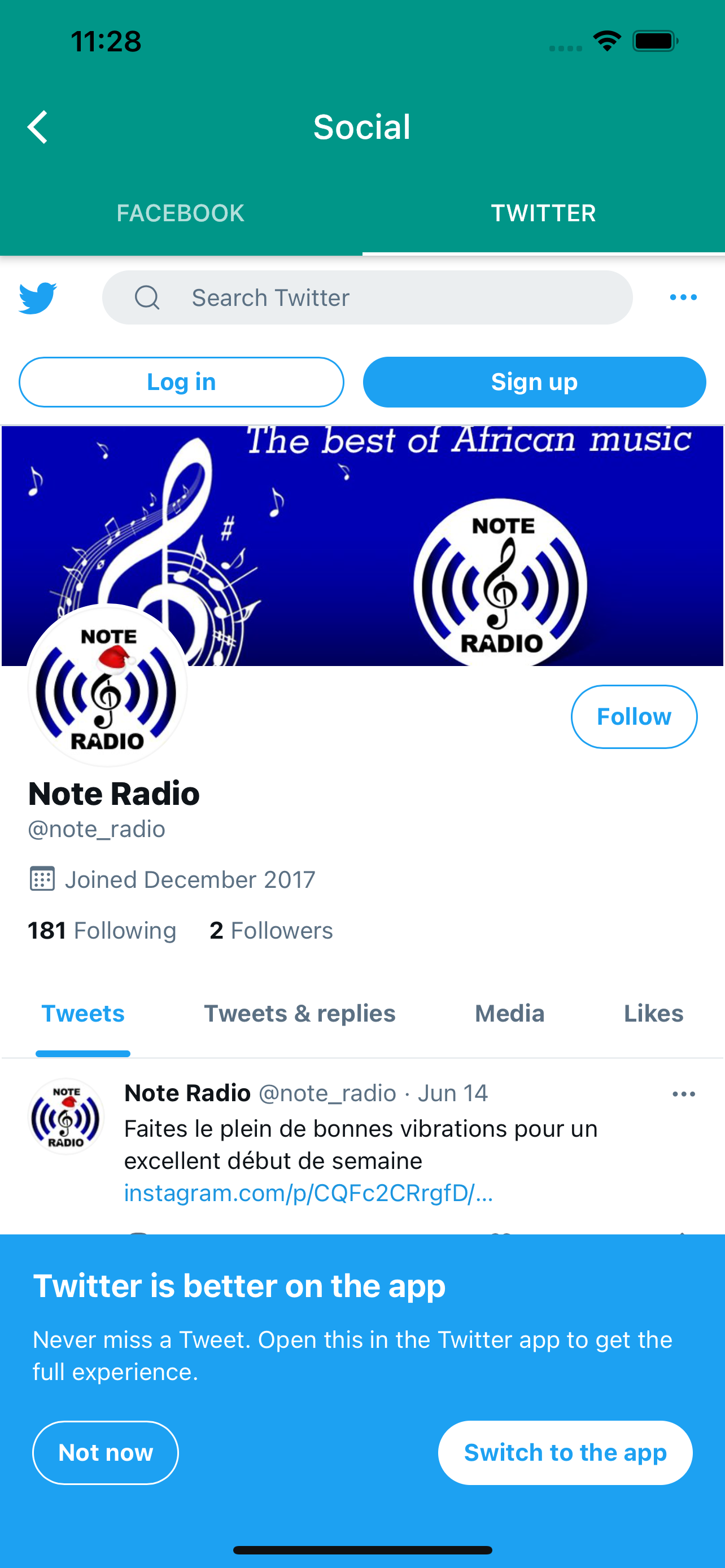Tap the back arrow in Social header
Image resolution: width=725 pixels, height=1568 pixels.
[x=38, y=127]
